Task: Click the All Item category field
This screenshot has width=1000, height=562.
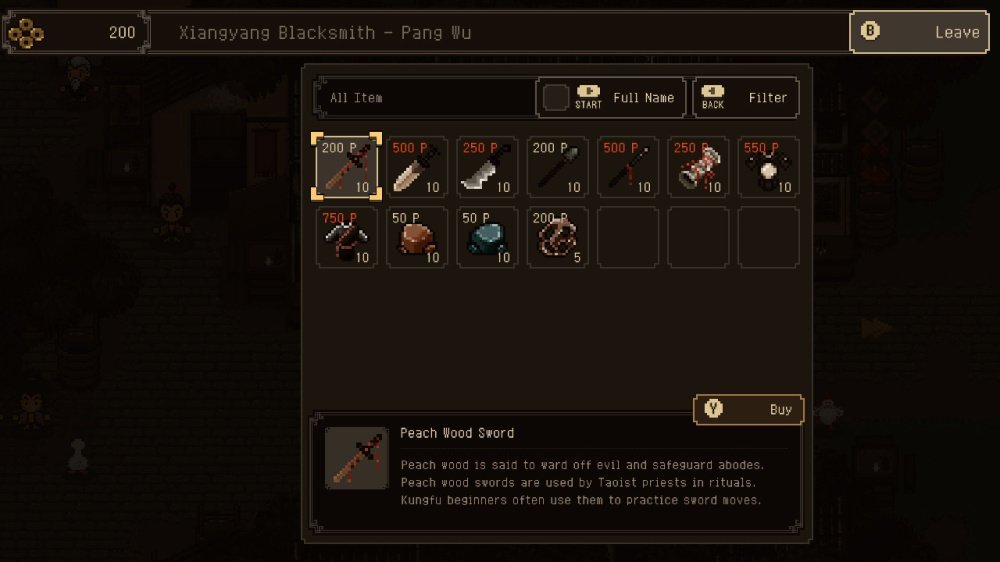Action: pyautogui.click(x=425, y=98)
